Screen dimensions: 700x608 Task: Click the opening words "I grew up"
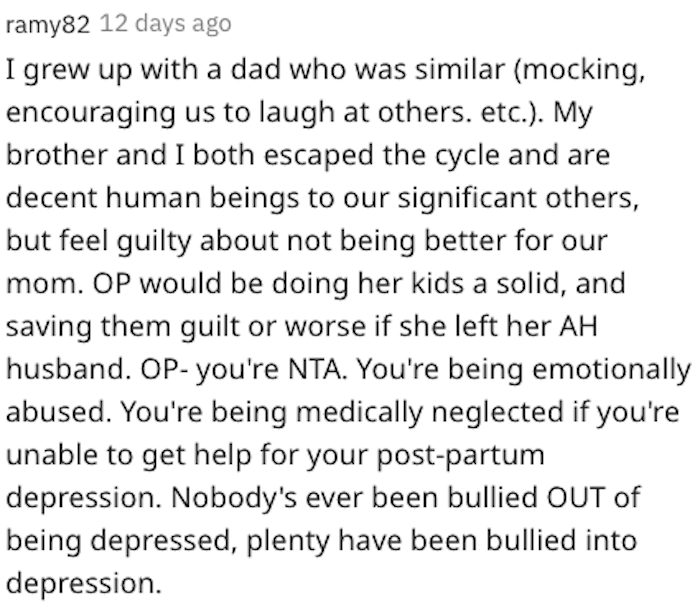tap(69, 71)
